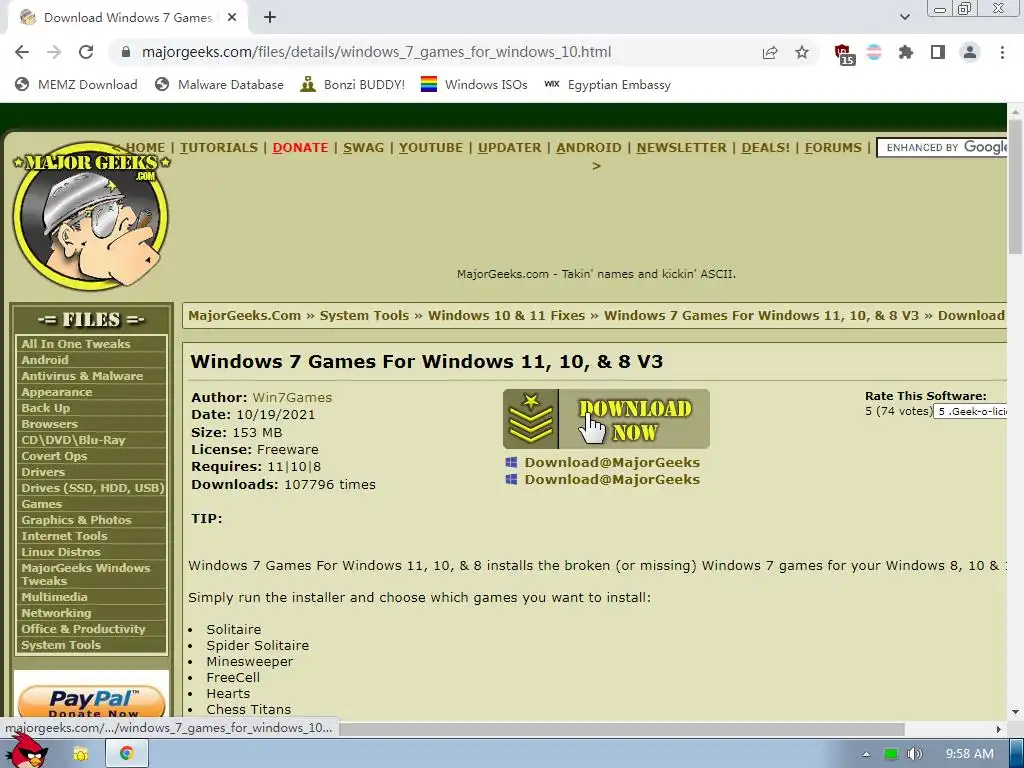Open a new tab with plus button
The image size is (1024, 768).
click(x=270, y=18)
